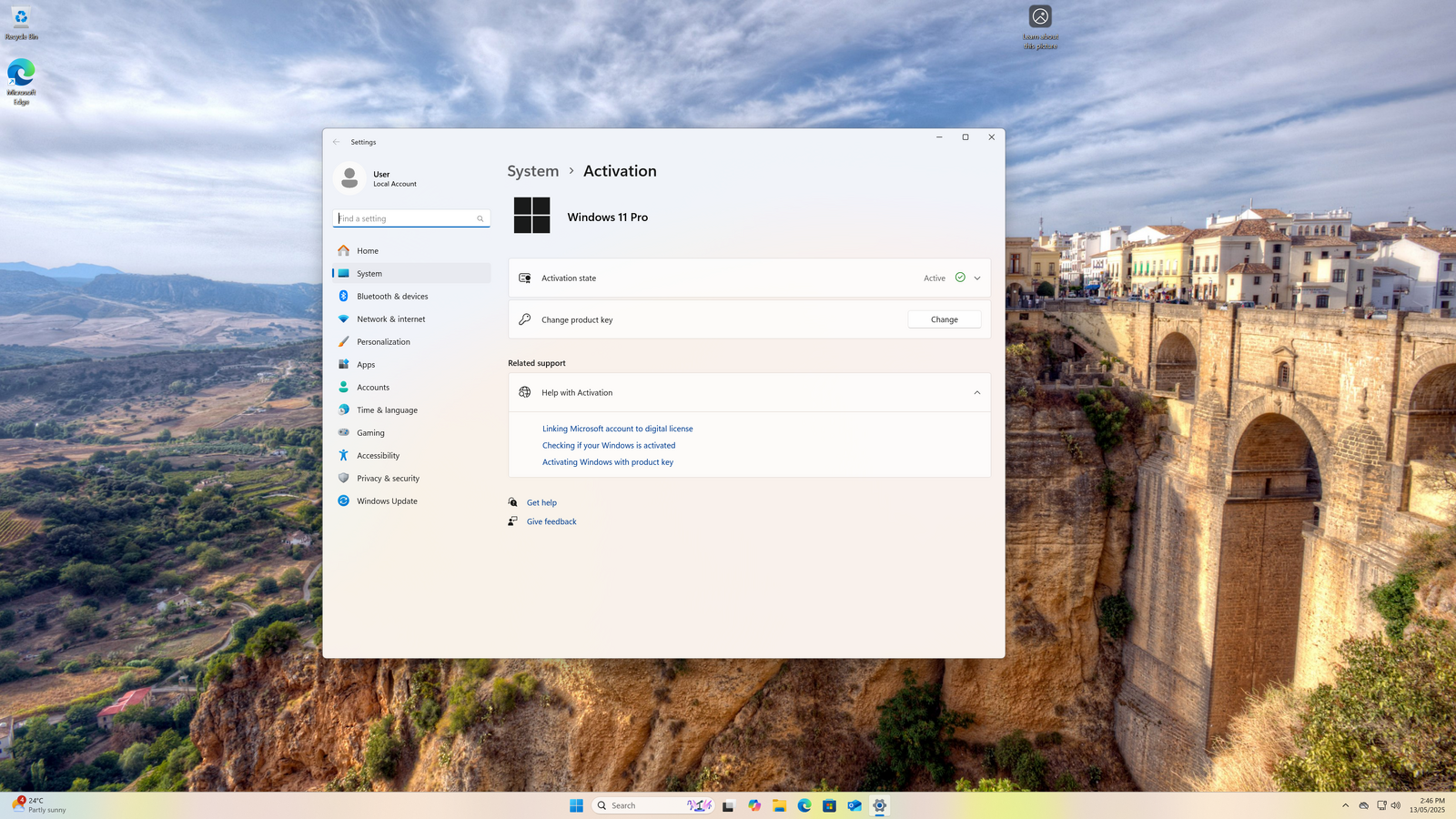
Task: Open Accounts settings
Action: [x=411, y=387]
